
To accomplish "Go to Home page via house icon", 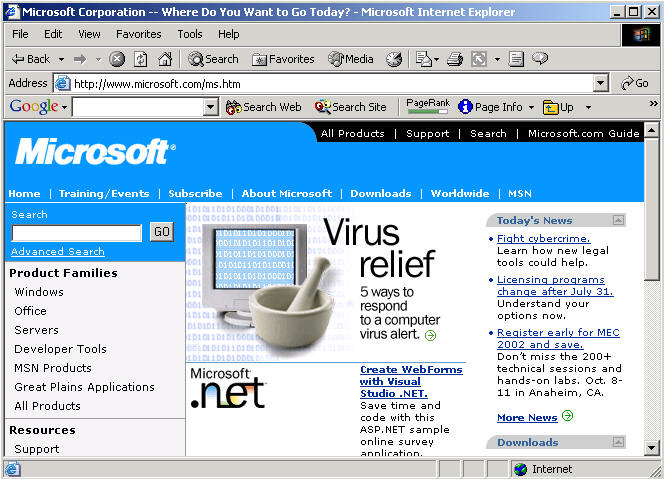I will pyautogui.click(x=165, y=59).
